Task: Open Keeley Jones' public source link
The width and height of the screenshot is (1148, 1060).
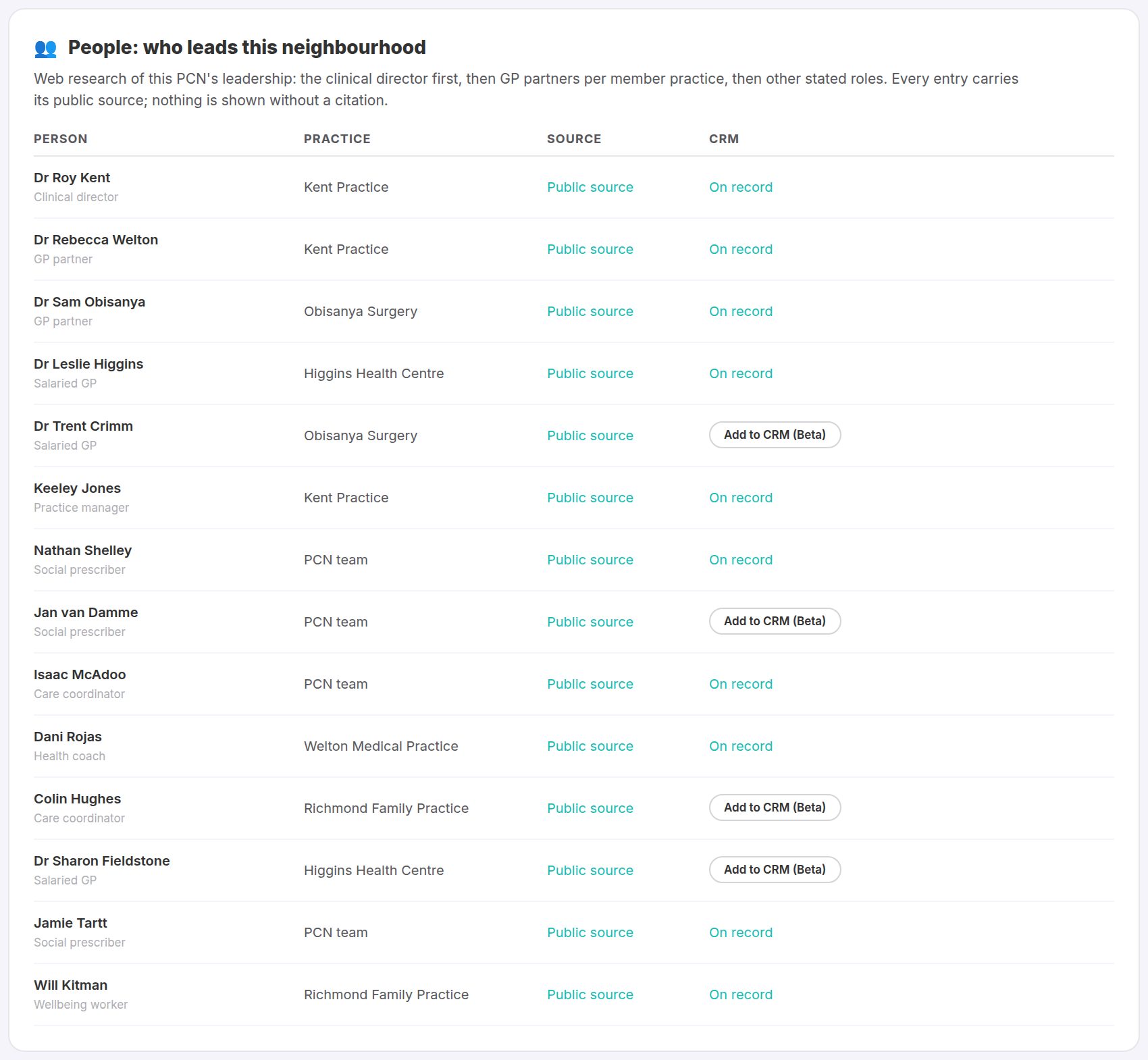Action: [590, 498]
